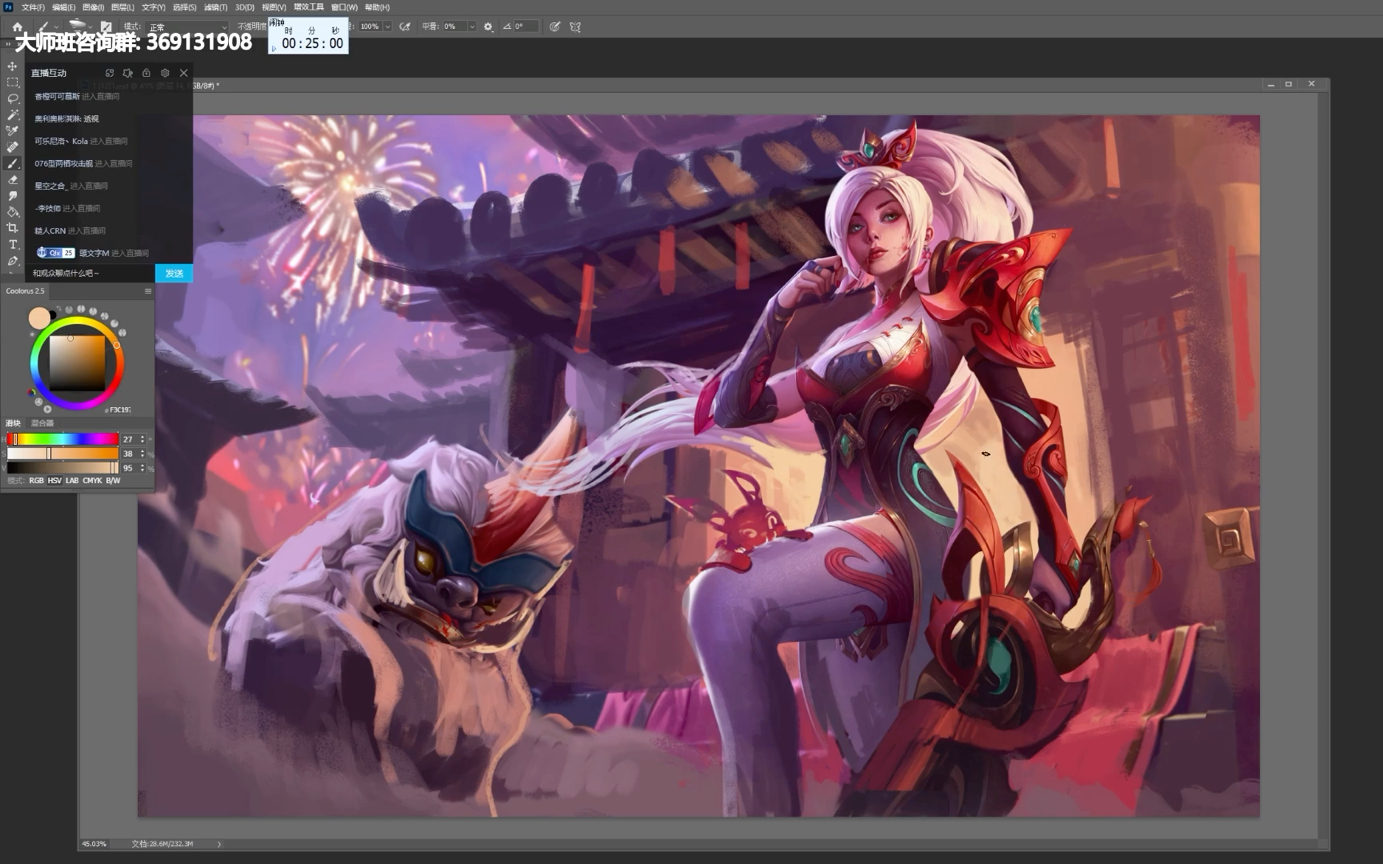Select HSV slider mode
This screenshot has height=864, width=1383.
point(54,481)
